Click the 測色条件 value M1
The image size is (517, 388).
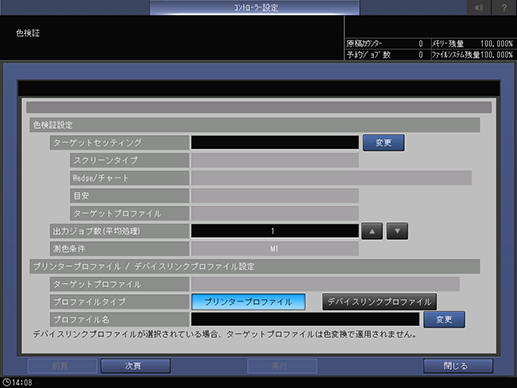tap(275, 249)
